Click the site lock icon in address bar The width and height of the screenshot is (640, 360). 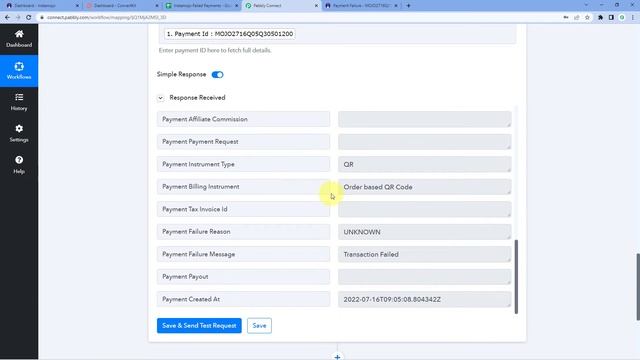[x=42, y=18]
